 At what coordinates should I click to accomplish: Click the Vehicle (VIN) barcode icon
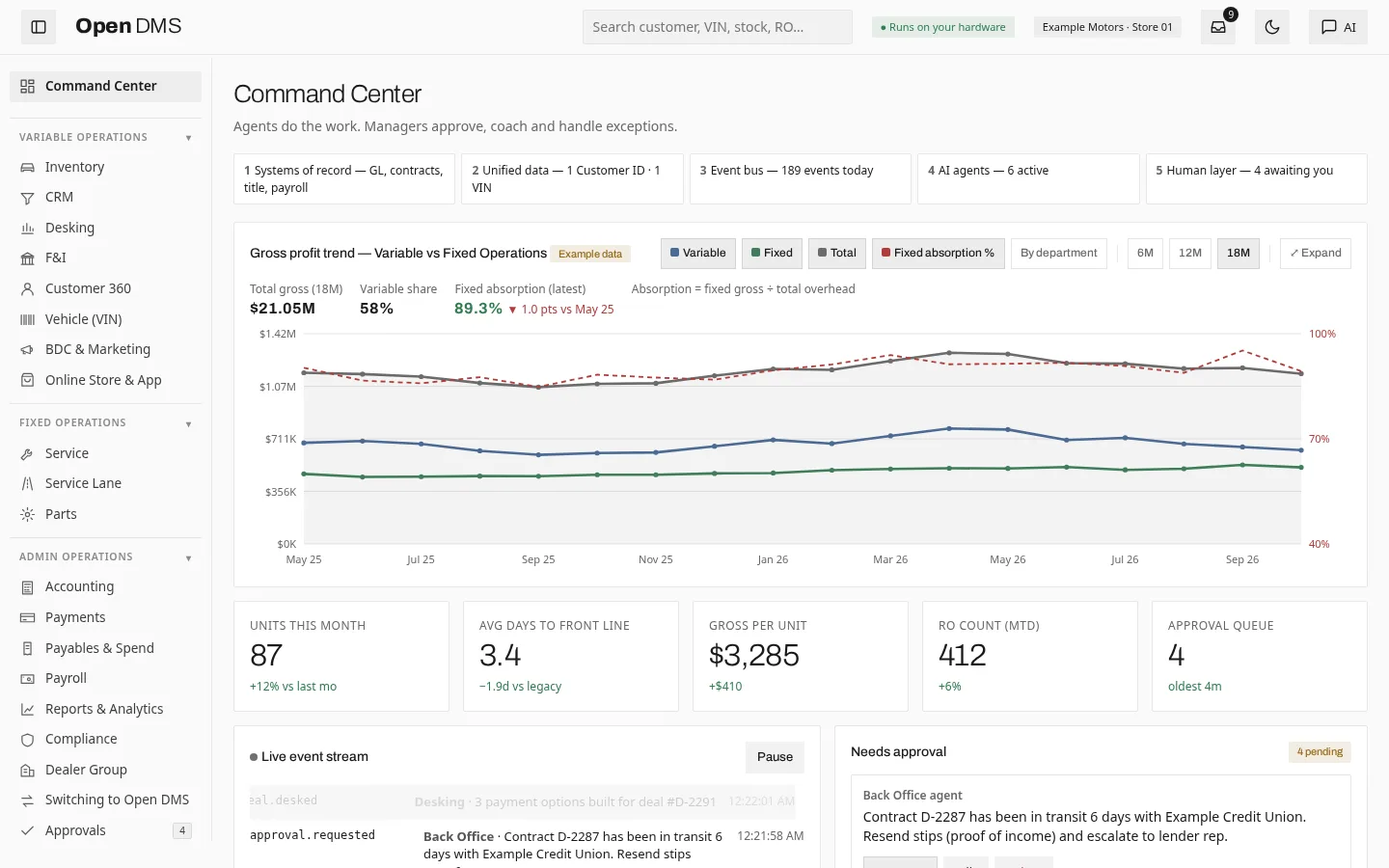coord(28,319)
